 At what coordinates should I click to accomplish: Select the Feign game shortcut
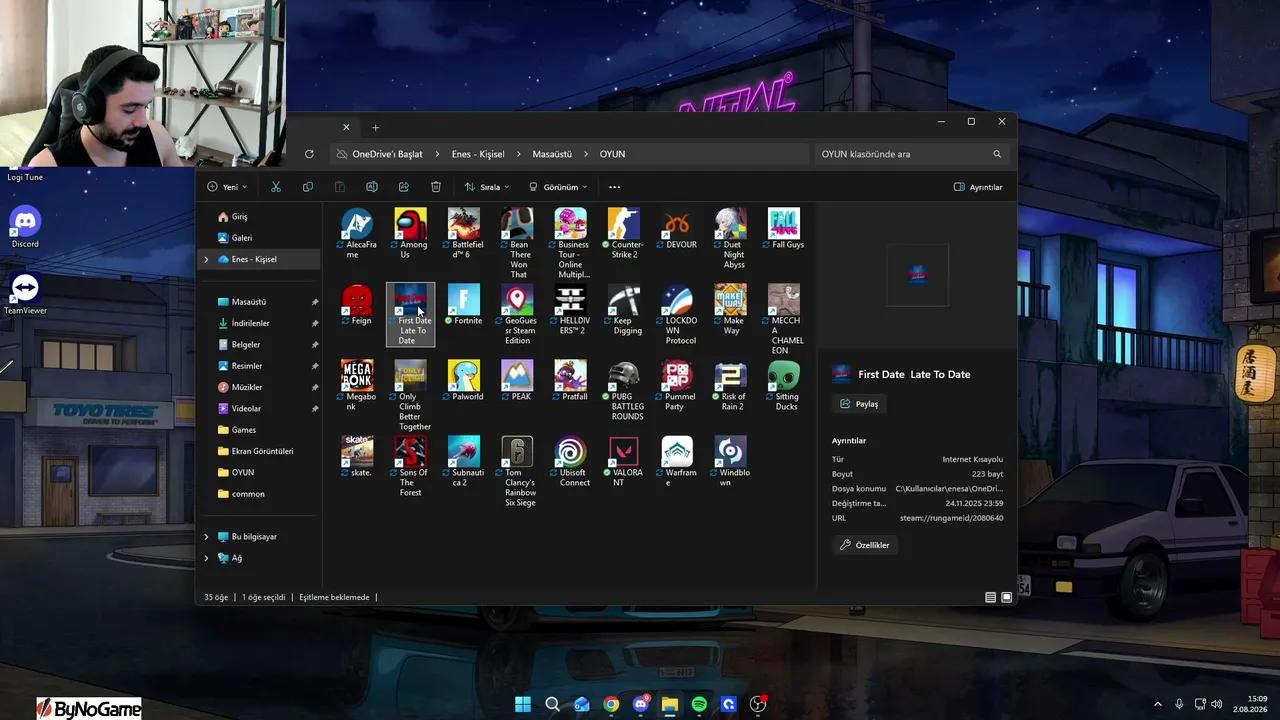coord(357,305)
